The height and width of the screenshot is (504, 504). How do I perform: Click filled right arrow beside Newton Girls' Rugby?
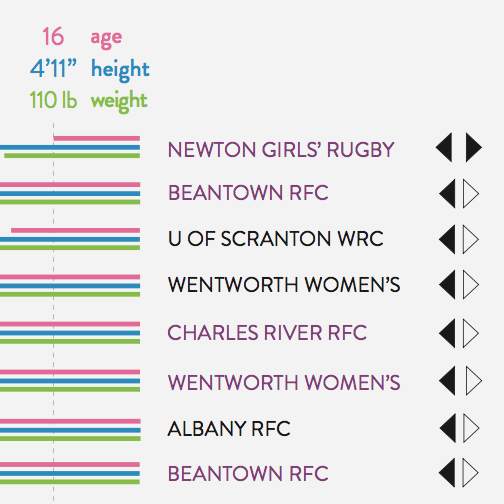click(x=474, y=147)
